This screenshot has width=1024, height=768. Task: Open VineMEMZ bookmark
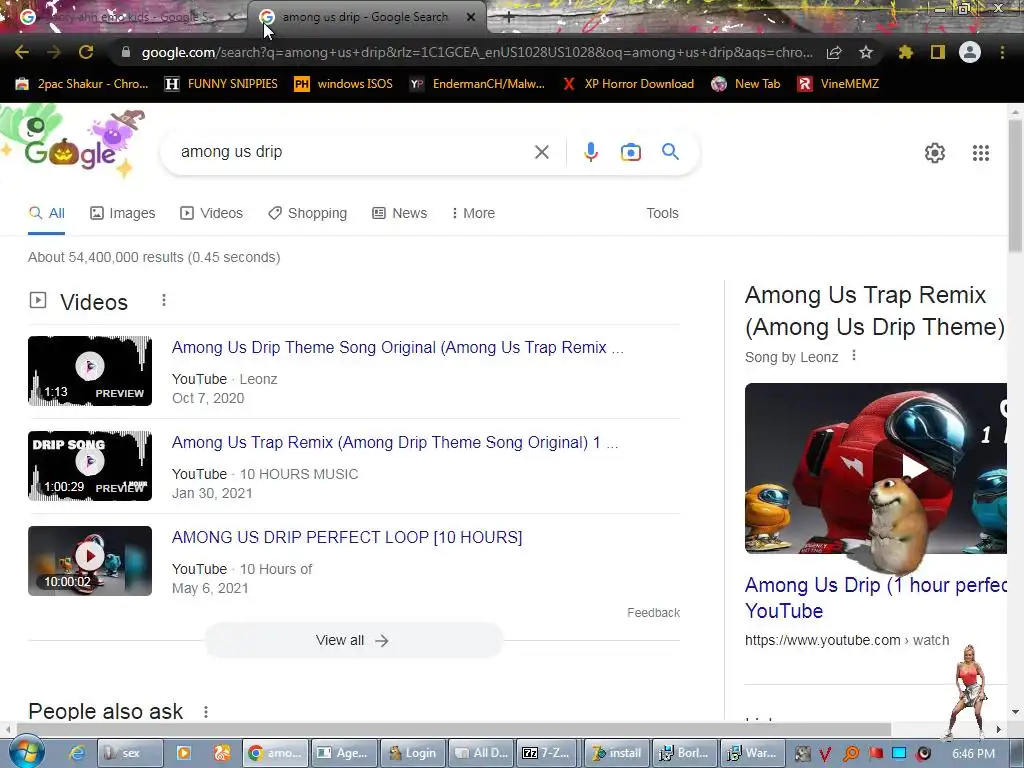838,84
